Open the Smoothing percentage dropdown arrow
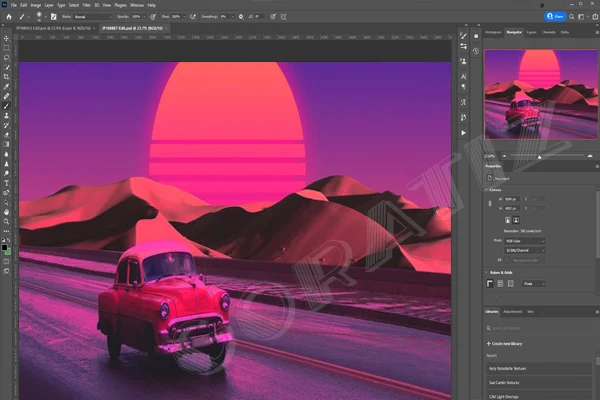The width and height of the screenshot is (600, 400). 232,17
